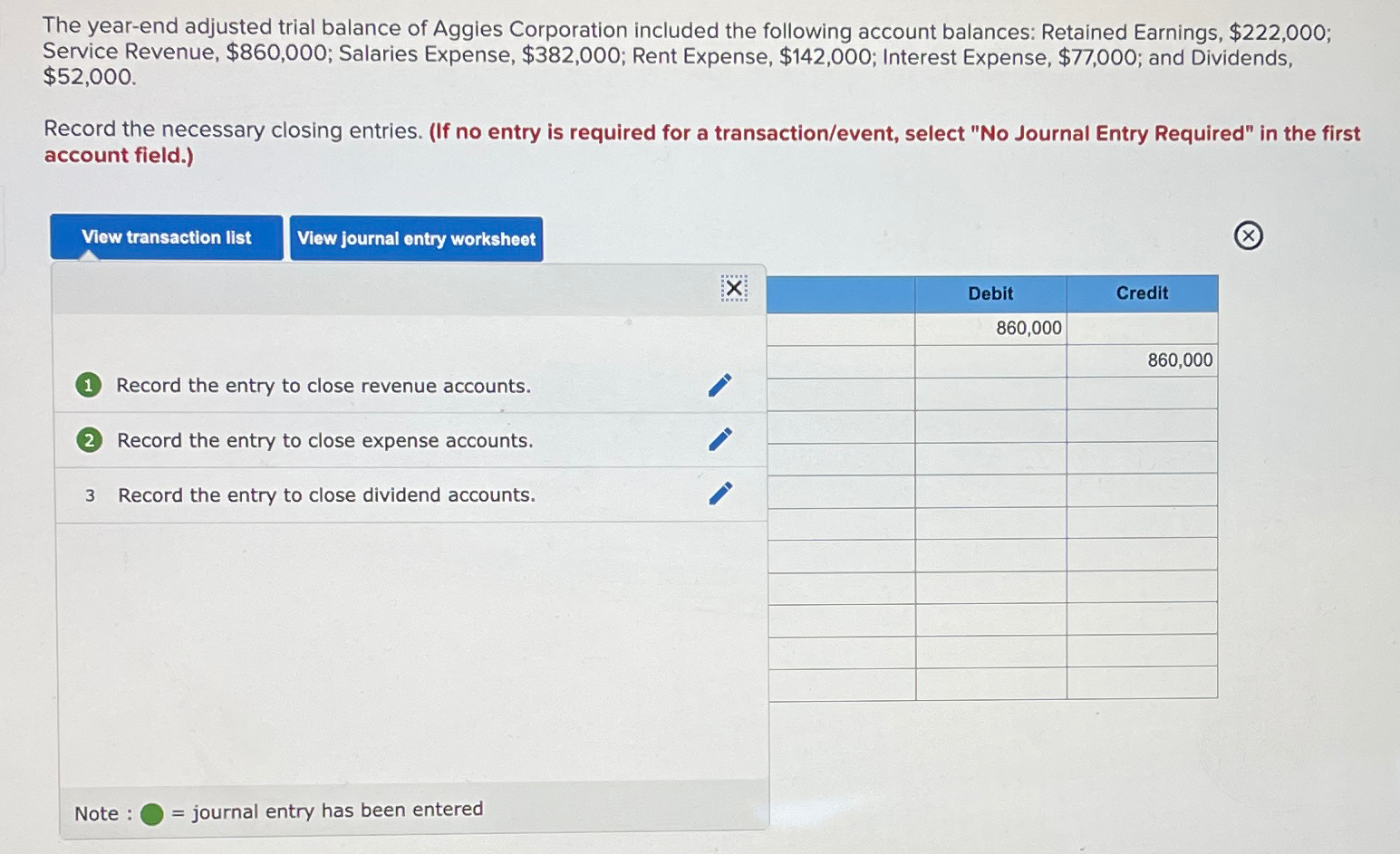Click the pencil icon to edit revenue closing entry
Viewport: 1400px width, 854px height.
point(720,386)
